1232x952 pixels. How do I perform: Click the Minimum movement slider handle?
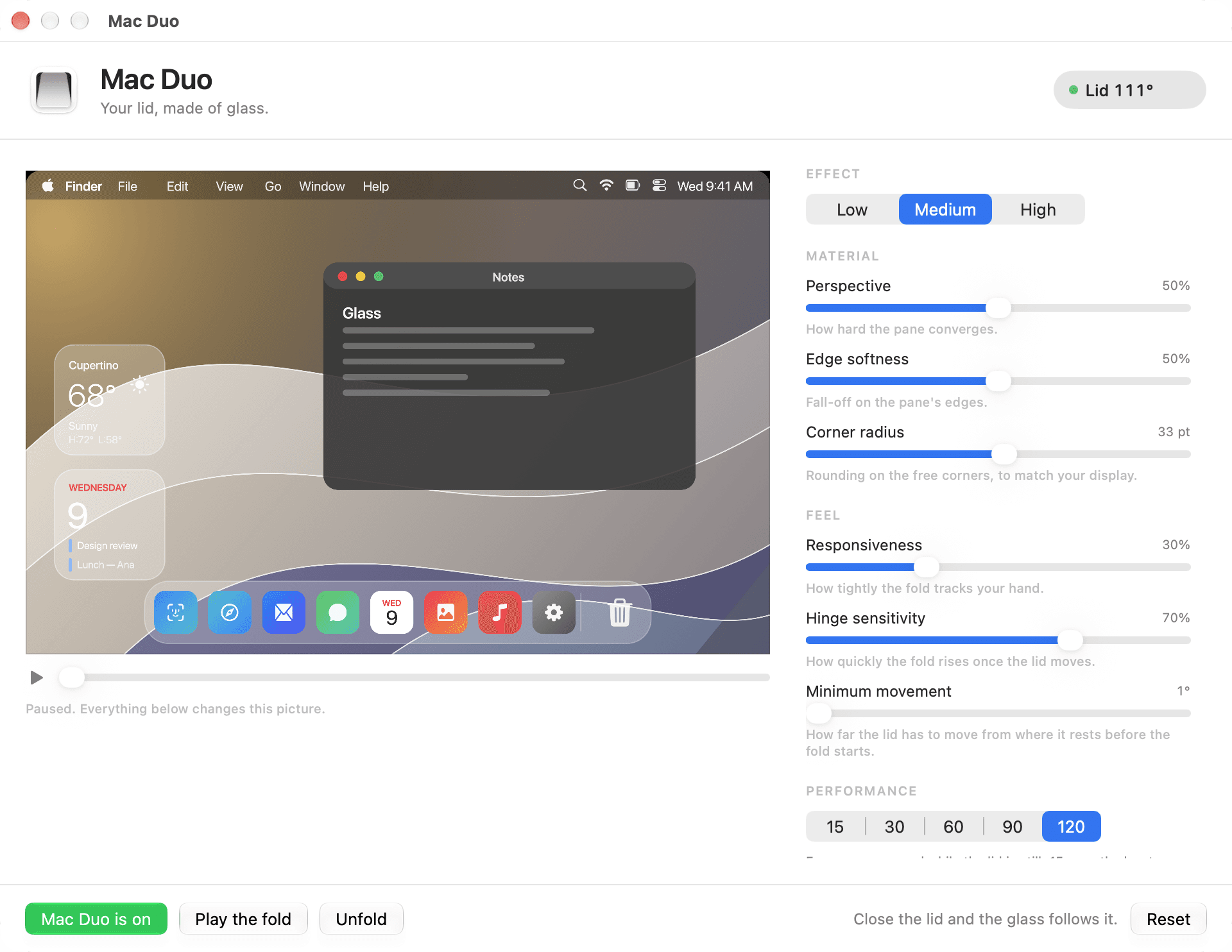[819, 713]
